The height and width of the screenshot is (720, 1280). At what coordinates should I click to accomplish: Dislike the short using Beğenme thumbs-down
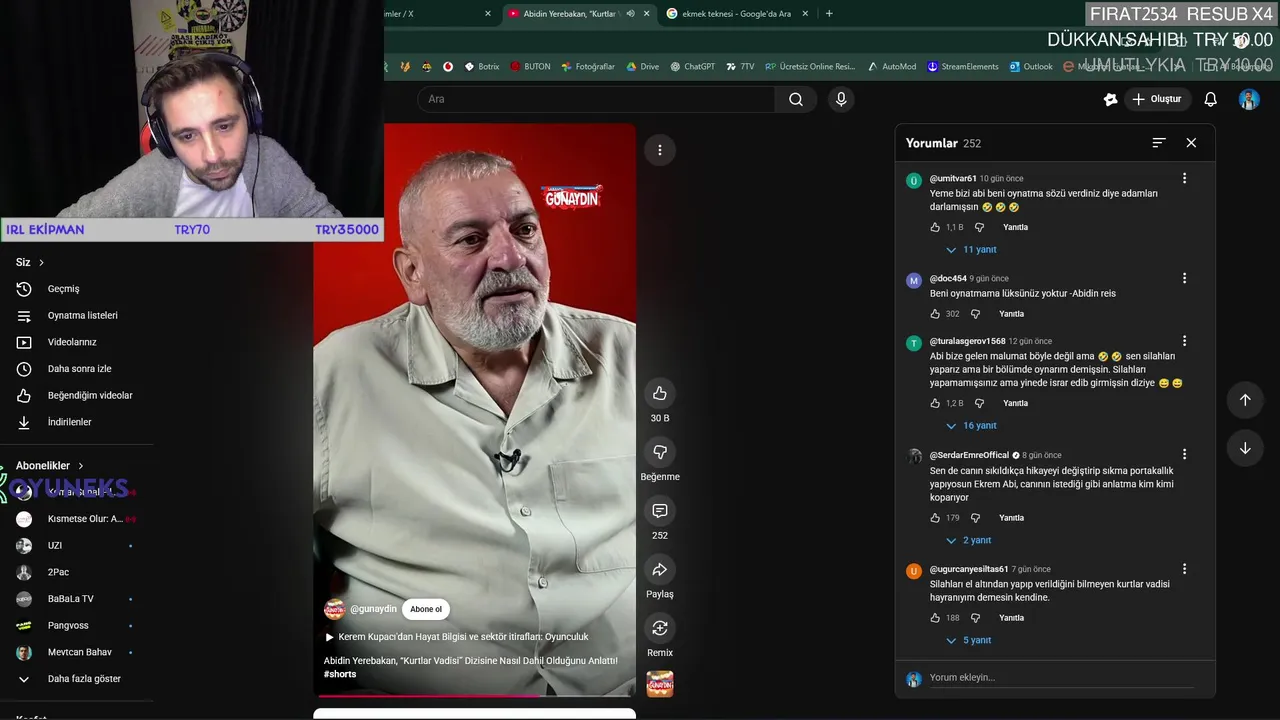coord(659,452)
